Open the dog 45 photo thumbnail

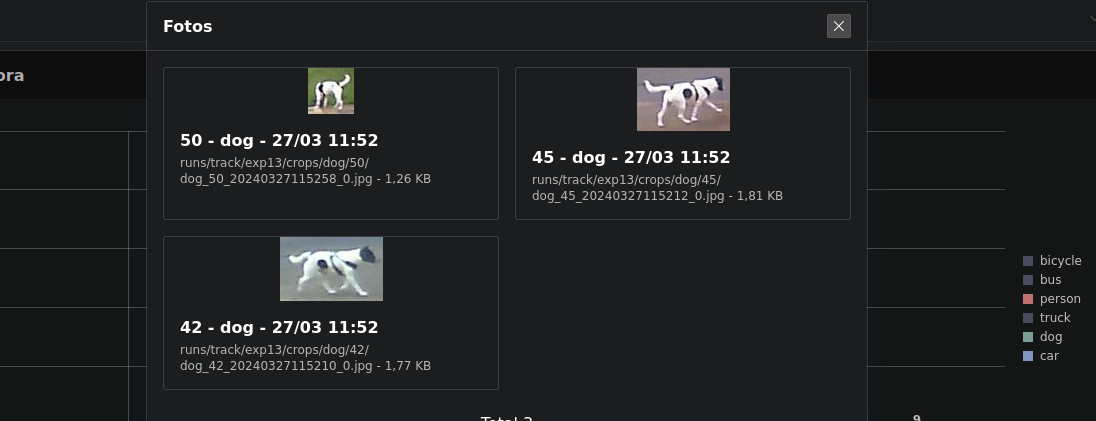683,99
